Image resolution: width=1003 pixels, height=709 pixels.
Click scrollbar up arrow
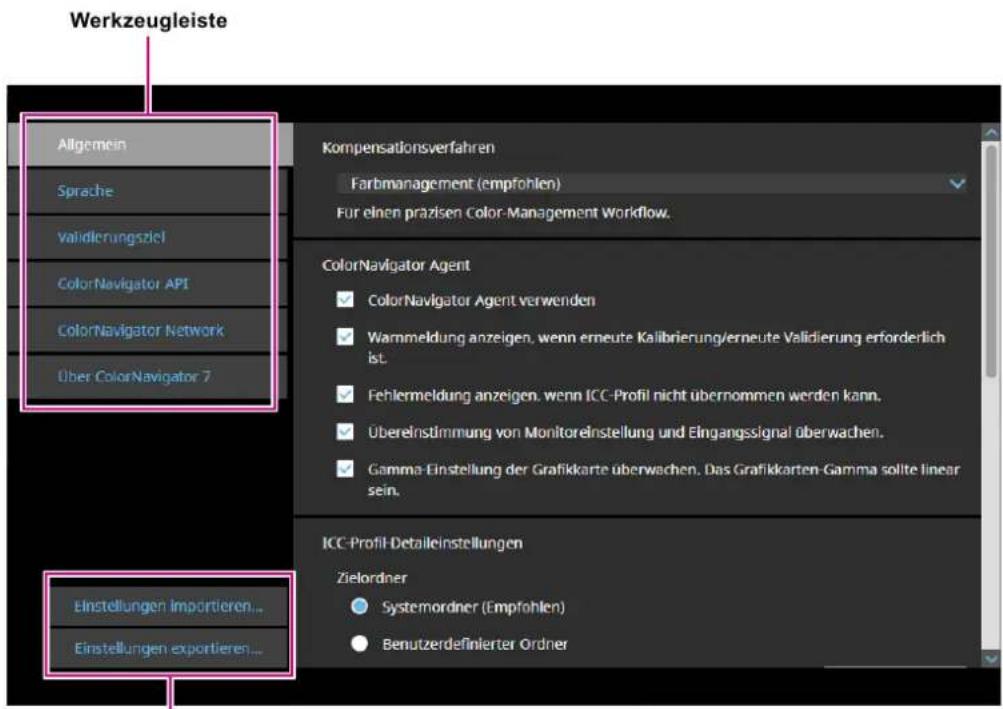click(x=991, y=132)
